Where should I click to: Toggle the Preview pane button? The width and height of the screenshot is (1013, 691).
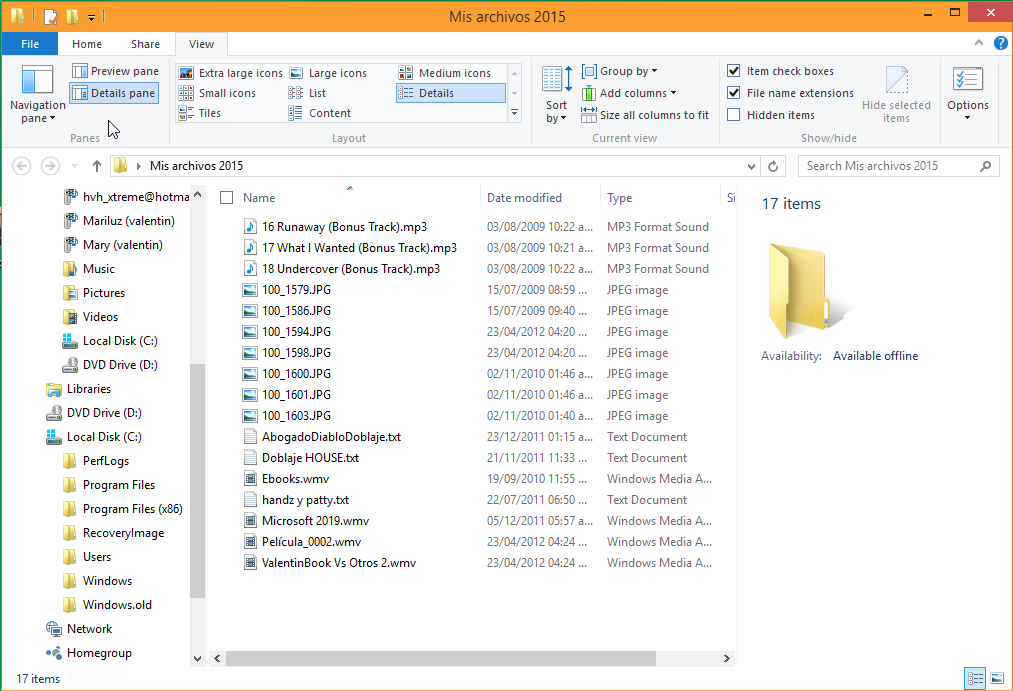(115, 71)
